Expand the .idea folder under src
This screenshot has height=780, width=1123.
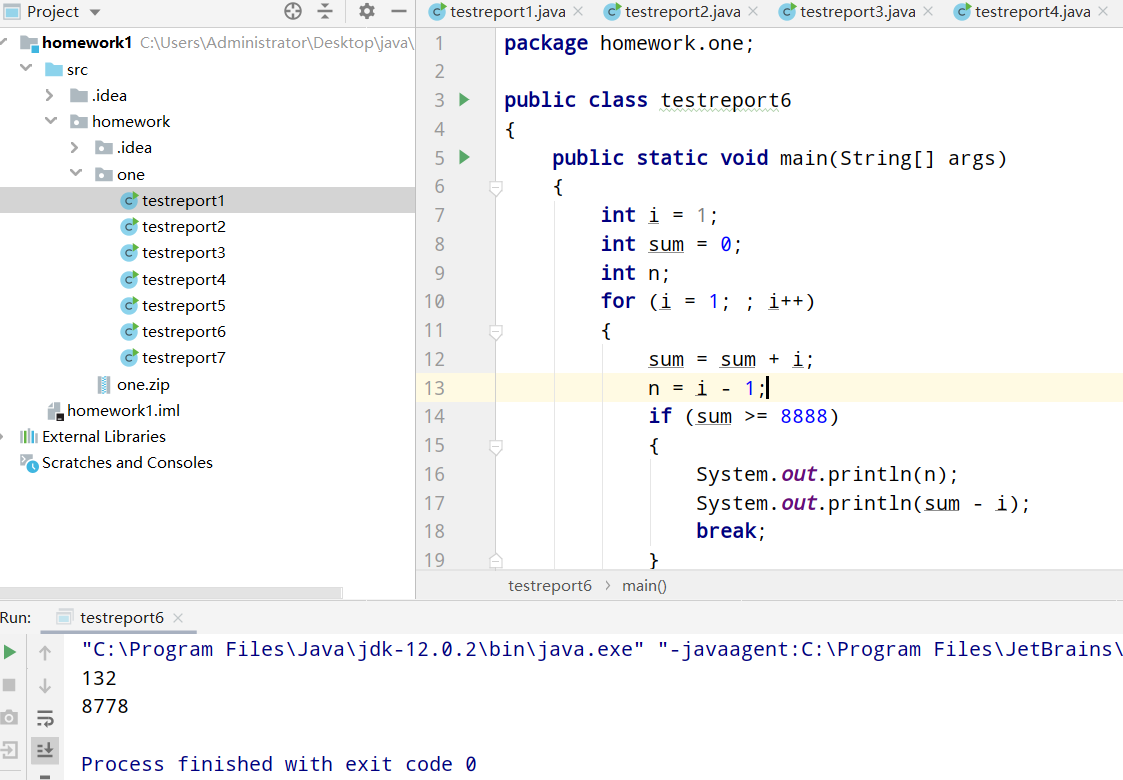coord(49,95)
